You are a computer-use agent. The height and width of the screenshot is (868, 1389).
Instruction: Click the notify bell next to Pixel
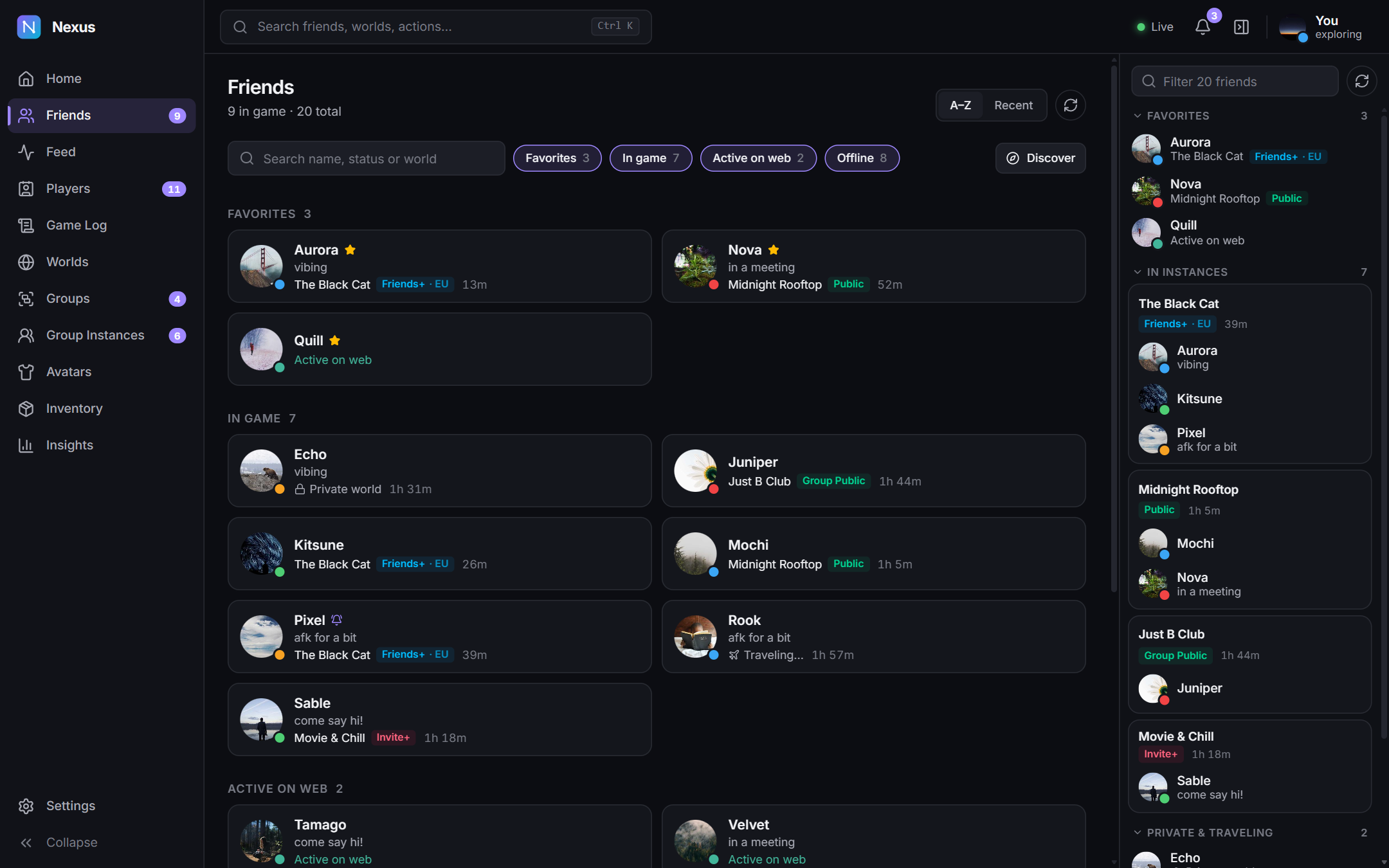tap(336, 620)
